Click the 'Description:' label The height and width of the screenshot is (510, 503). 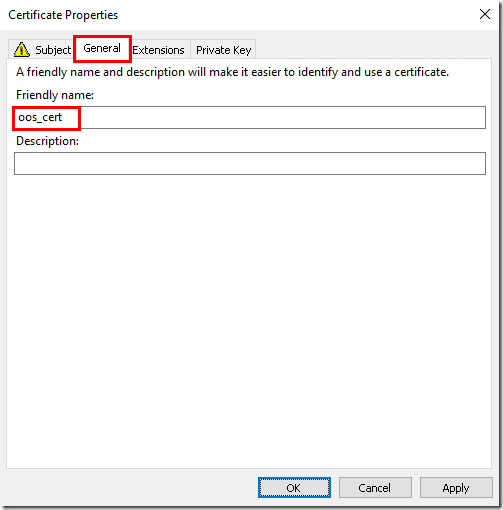coord(47,141)
